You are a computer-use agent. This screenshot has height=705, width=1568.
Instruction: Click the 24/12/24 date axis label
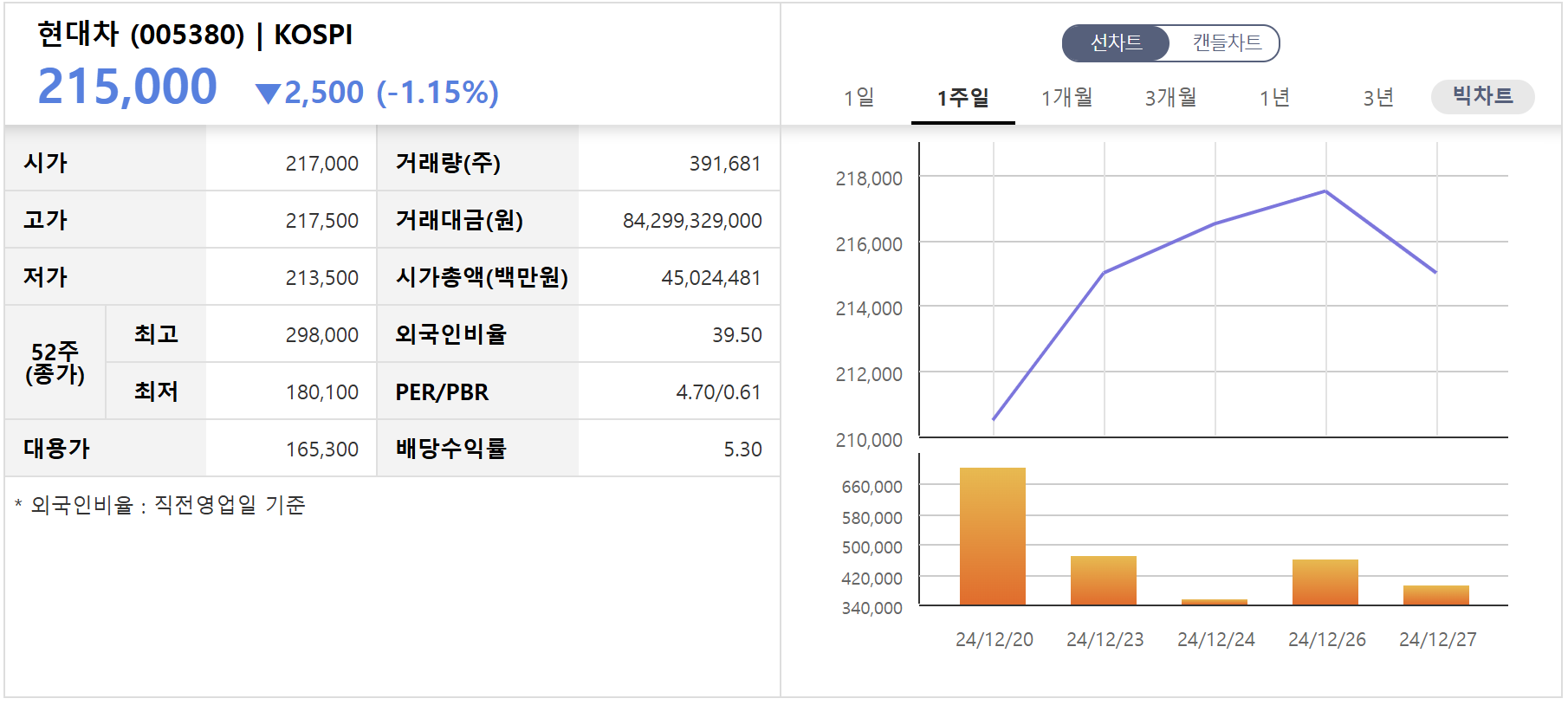point(1215,639)
